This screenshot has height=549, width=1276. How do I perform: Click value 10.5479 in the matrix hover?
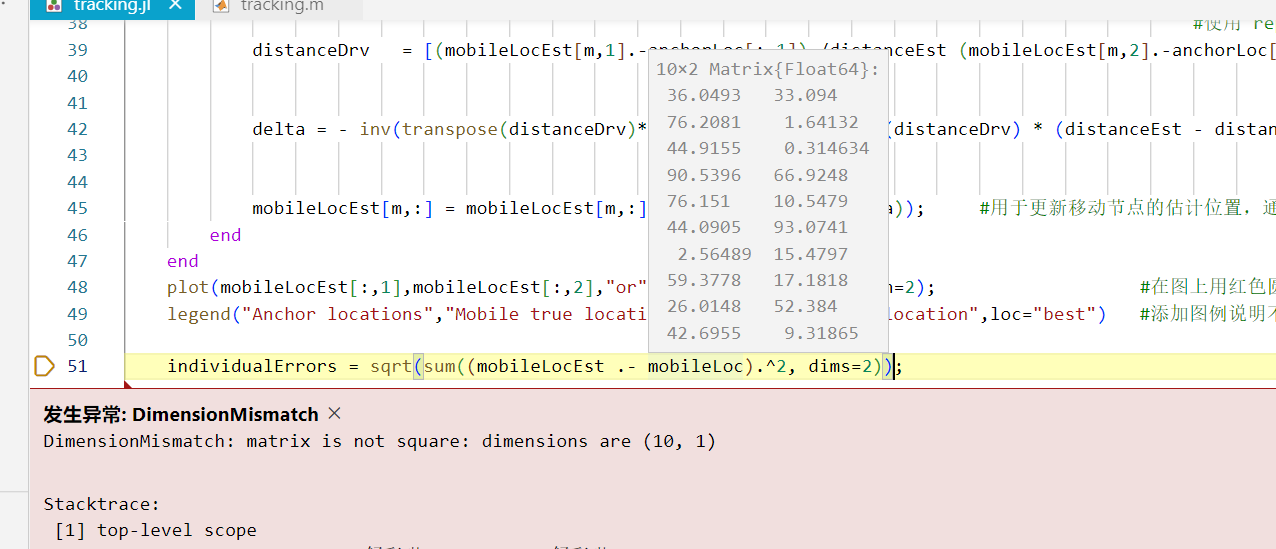[x=811, y=201]
